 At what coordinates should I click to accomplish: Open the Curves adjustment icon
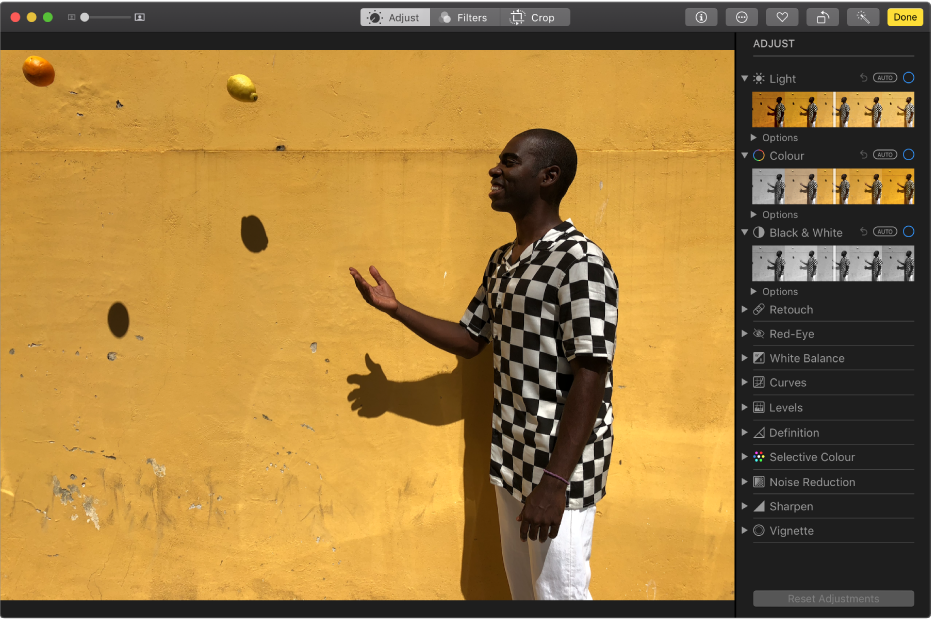761,382
